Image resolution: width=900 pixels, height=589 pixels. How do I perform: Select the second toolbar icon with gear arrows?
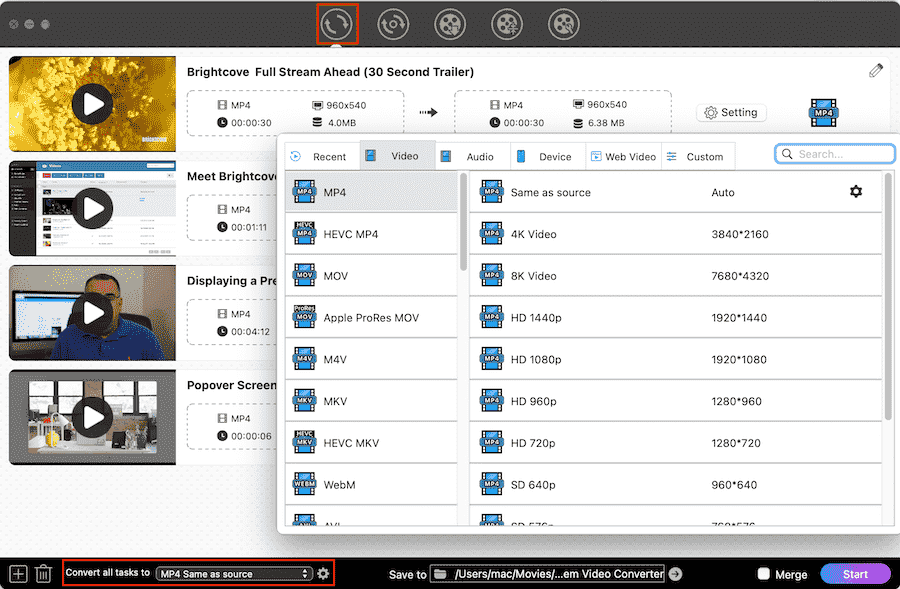[393, 25]
